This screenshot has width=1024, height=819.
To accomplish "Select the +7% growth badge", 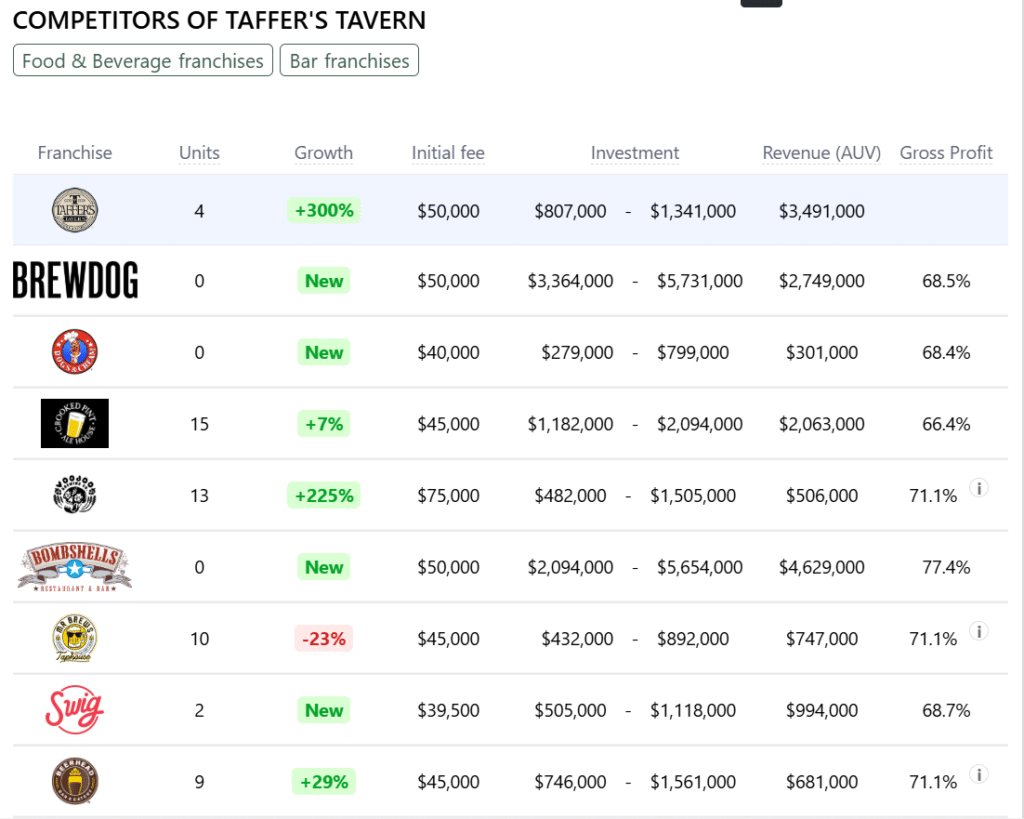I will (x=324, y=424).
